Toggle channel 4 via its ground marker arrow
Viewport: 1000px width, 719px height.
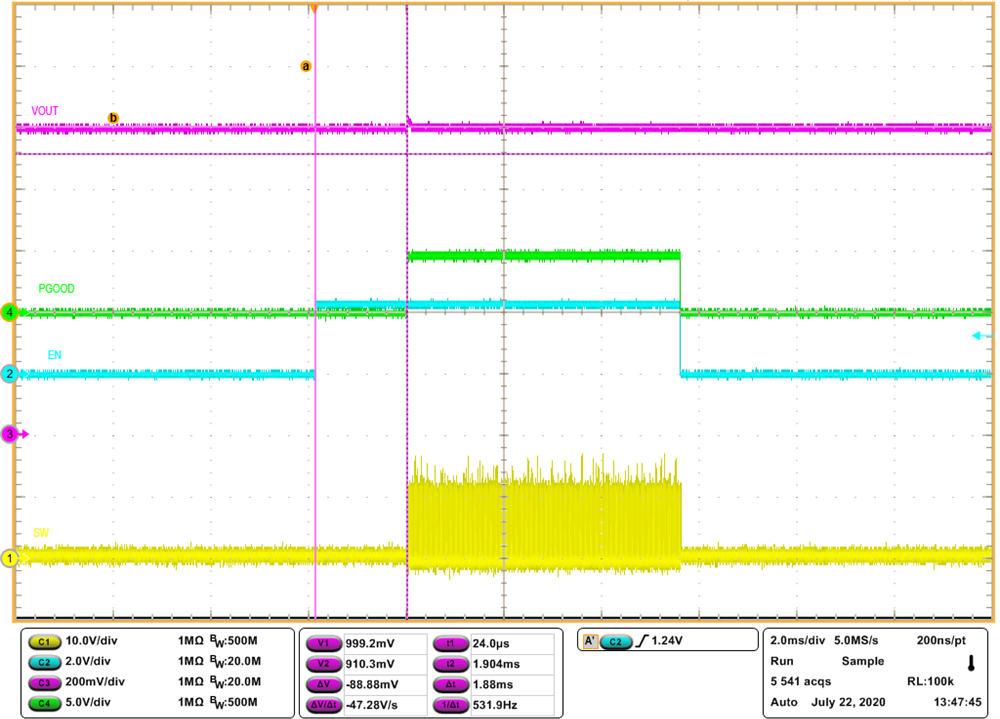click(8, 312)
